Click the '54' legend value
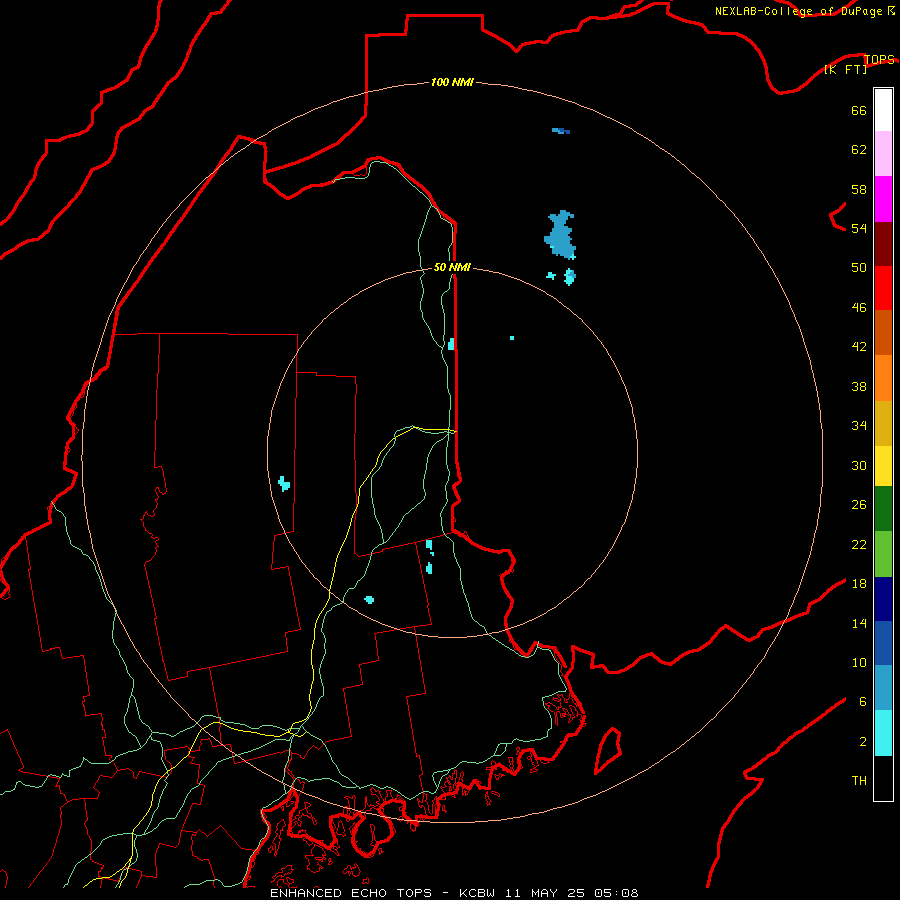 (859, 228)
